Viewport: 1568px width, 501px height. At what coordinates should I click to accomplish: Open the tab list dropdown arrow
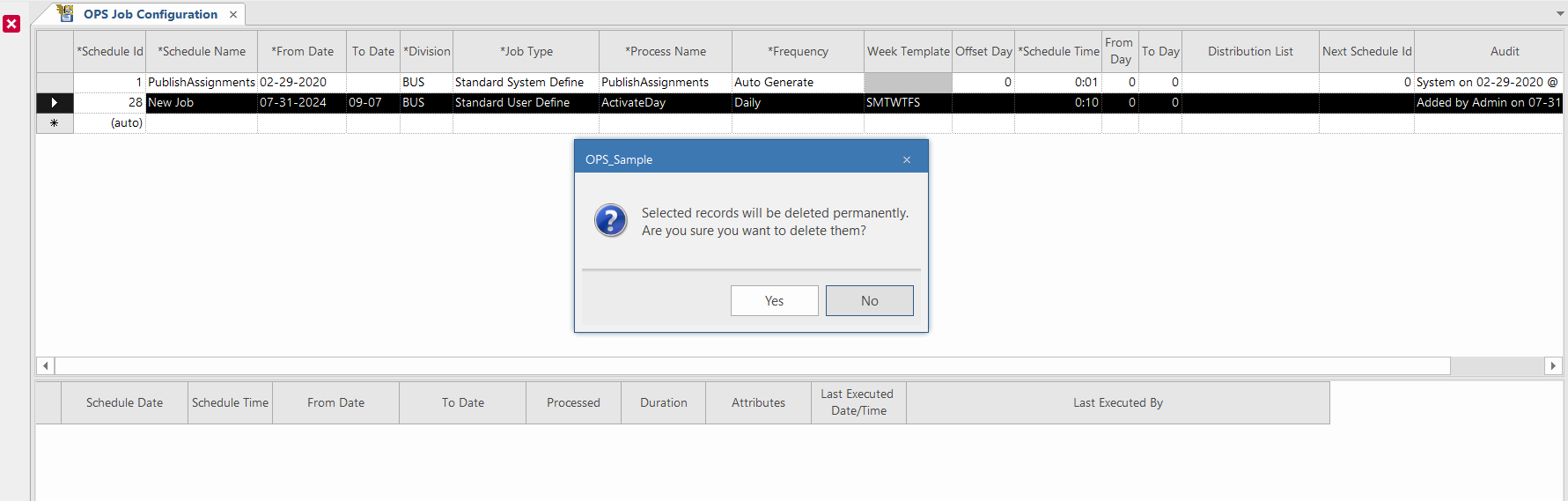(1560, 14)
